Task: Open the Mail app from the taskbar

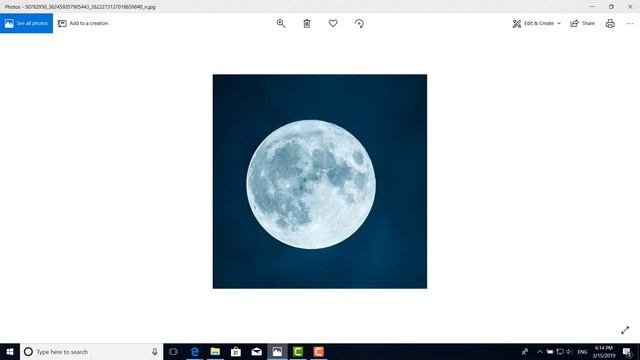Action: pyautogui.click(x=256, y=351)
